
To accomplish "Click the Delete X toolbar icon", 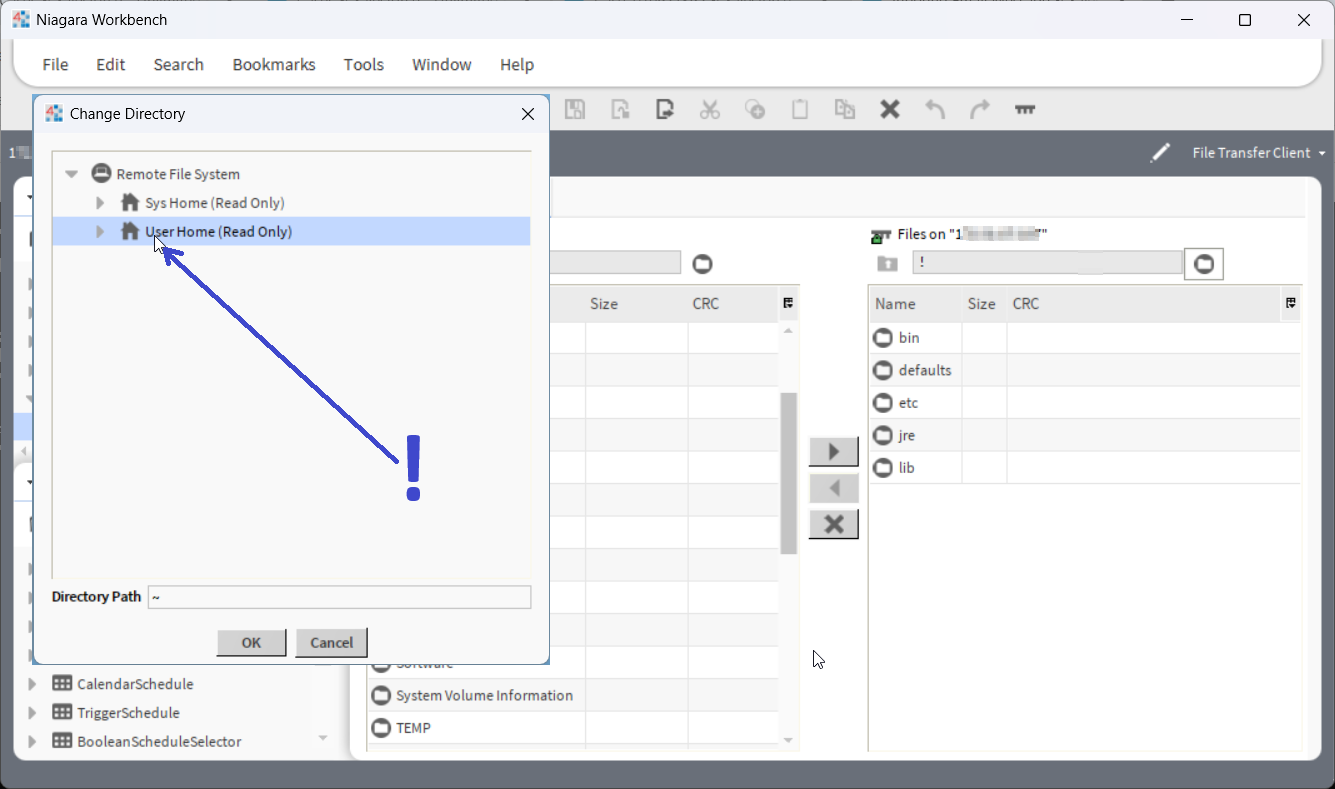I will click(890, 109).
